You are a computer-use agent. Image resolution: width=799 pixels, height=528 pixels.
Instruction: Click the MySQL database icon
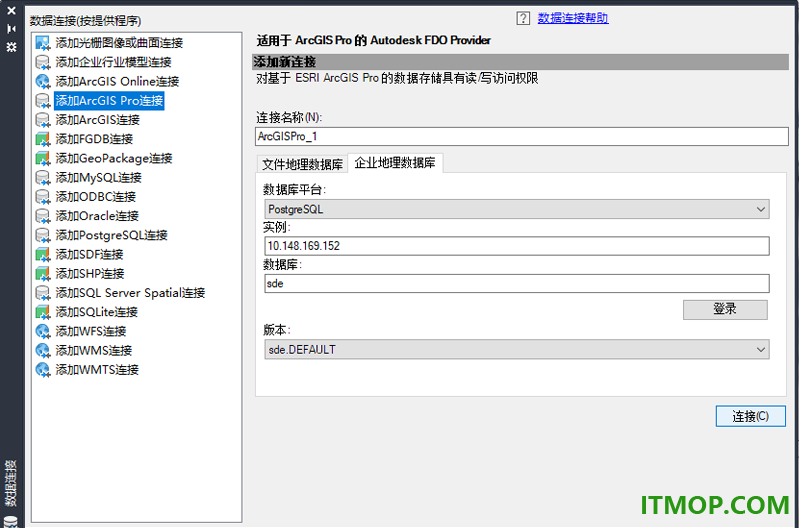43,177
